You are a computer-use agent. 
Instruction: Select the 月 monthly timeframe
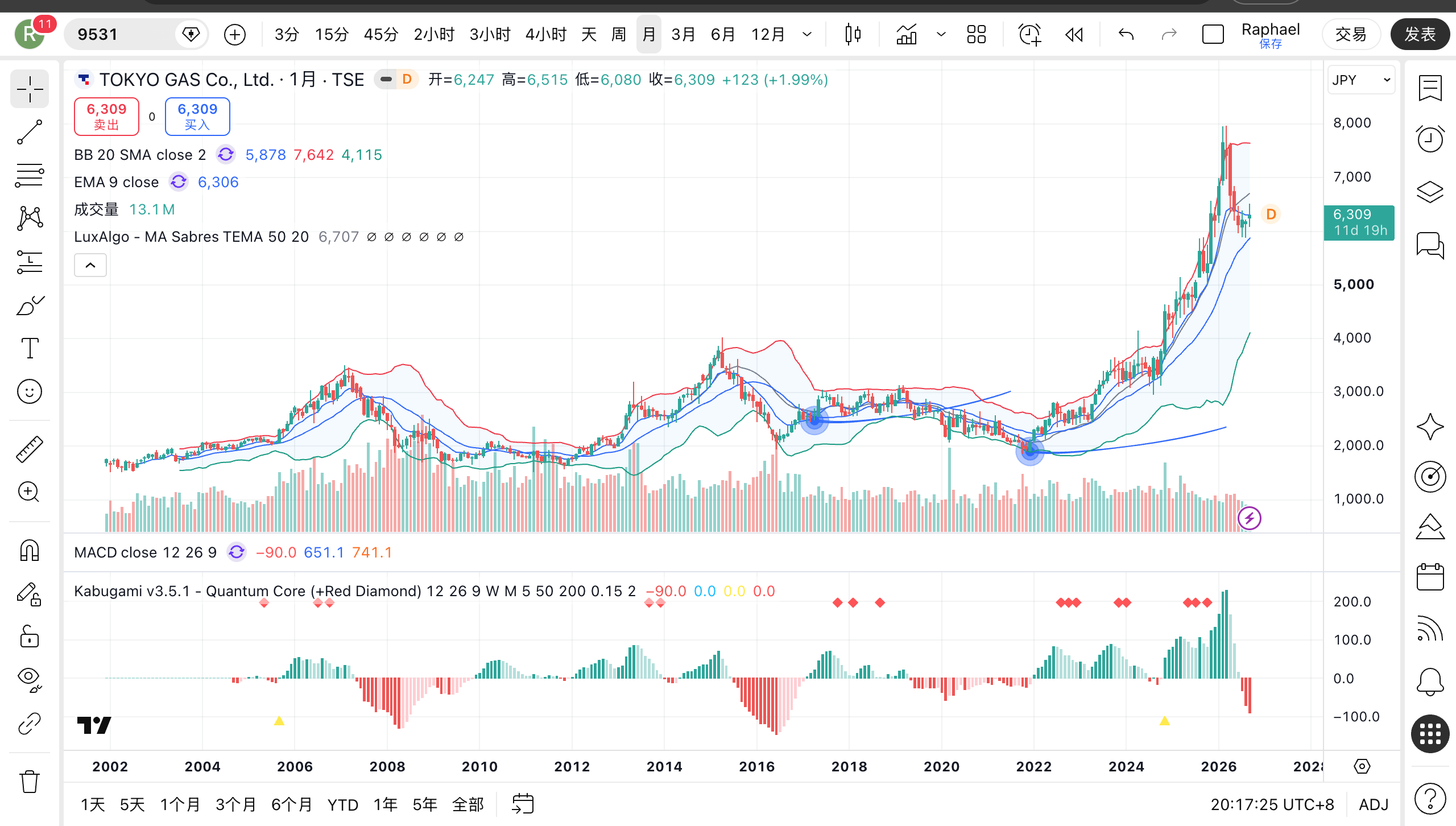649,34
